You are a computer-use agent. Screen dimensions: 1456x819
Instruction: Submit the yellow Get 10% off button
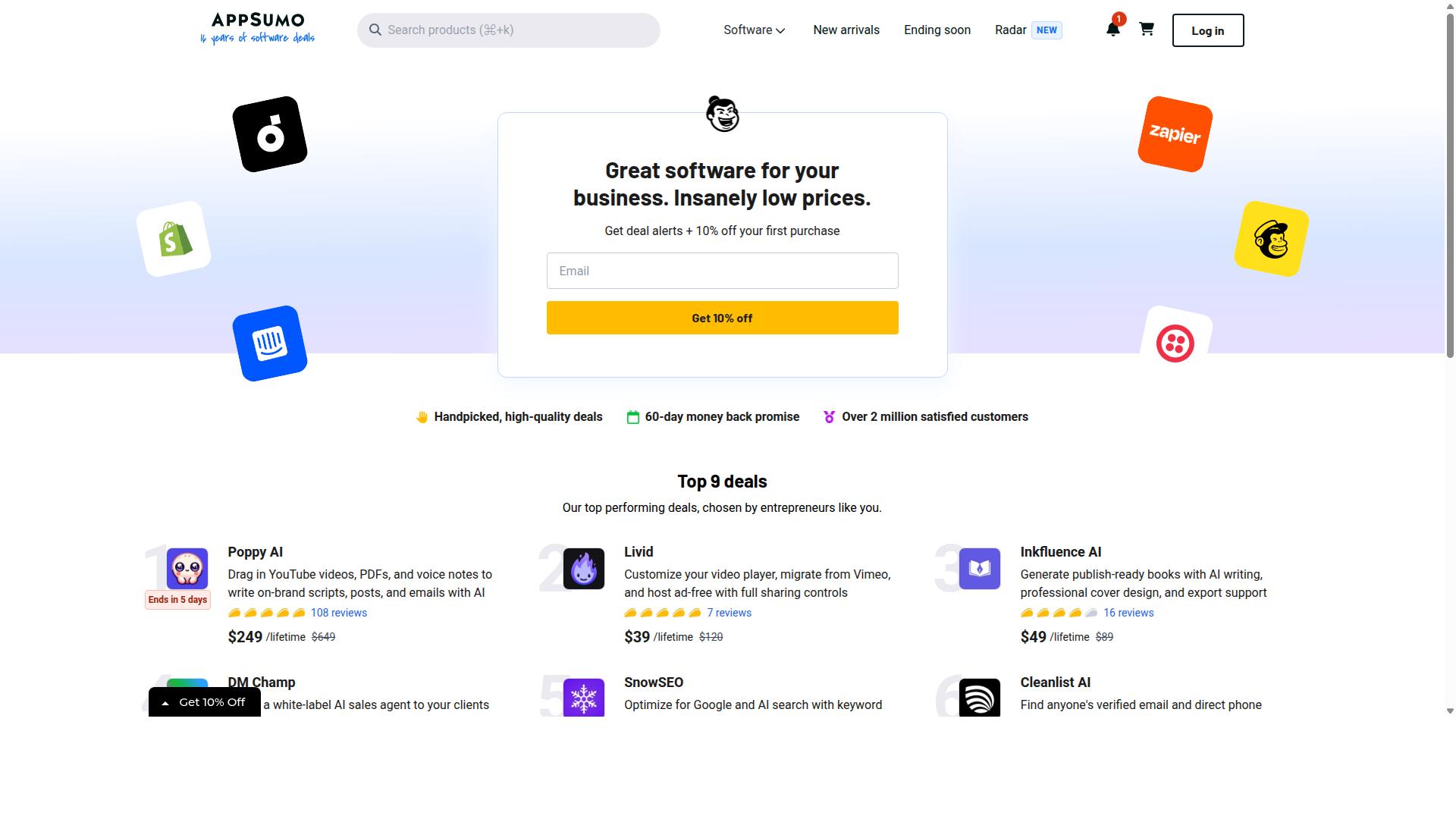click(723, 318)
